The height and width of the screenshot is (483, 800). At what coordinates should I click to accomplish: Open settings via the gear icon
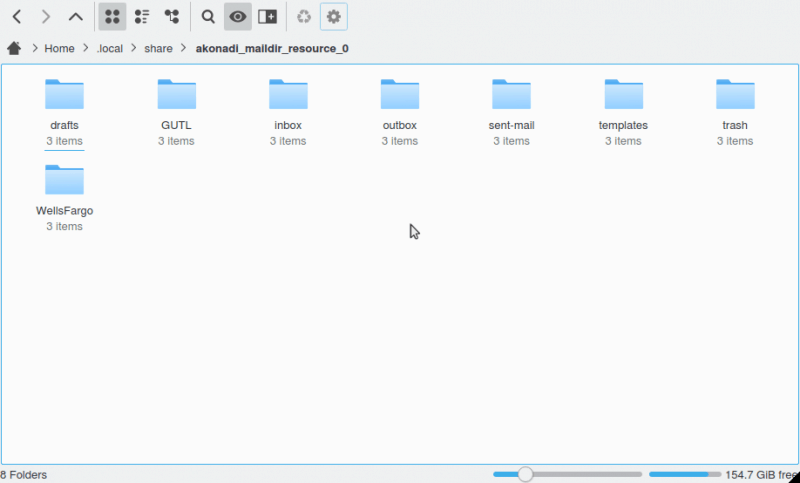[334, 16]
